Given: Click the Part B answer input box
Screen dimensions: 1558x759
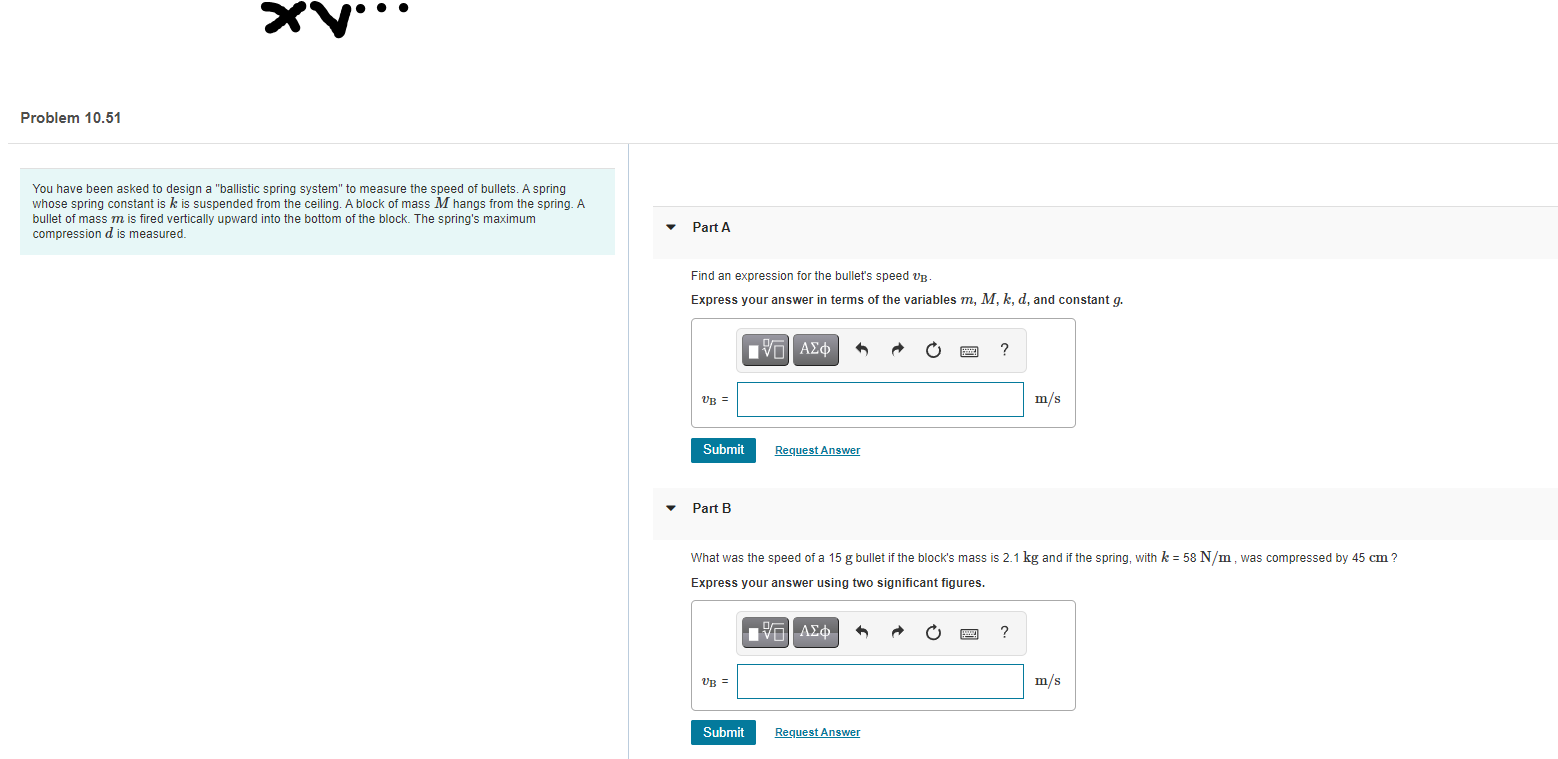Looking at the screenshot, I should pyautogui.click(x=879, y=681).
